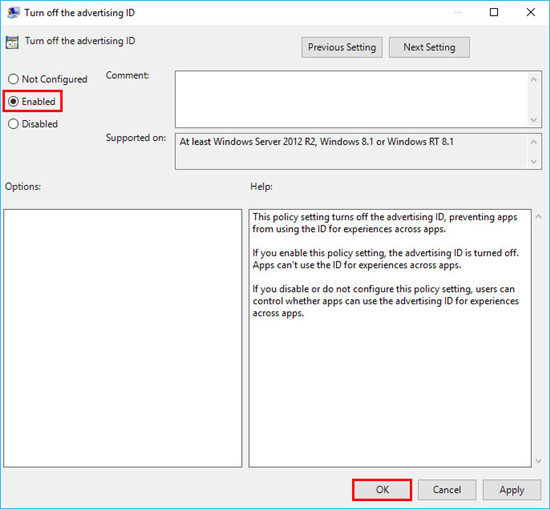
Task: Select the Not Configured radio button
Action: 13,79
